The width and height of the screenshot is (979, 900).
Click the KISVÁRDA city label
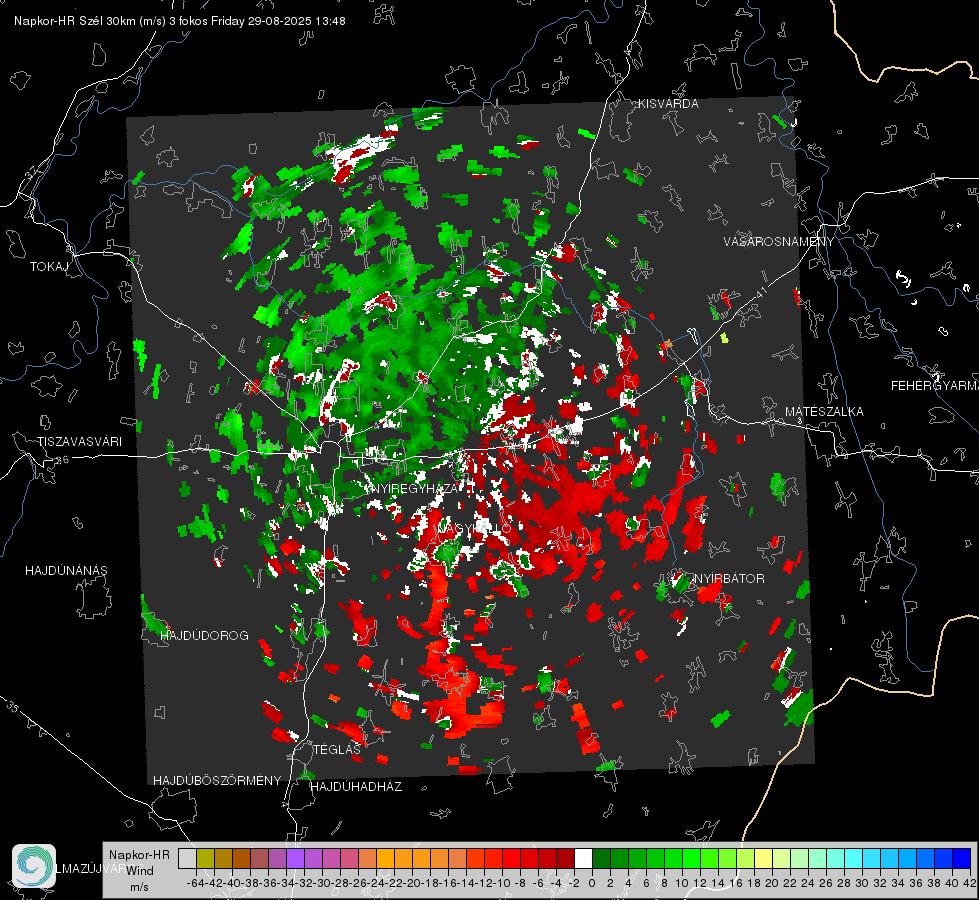[668, 104]
